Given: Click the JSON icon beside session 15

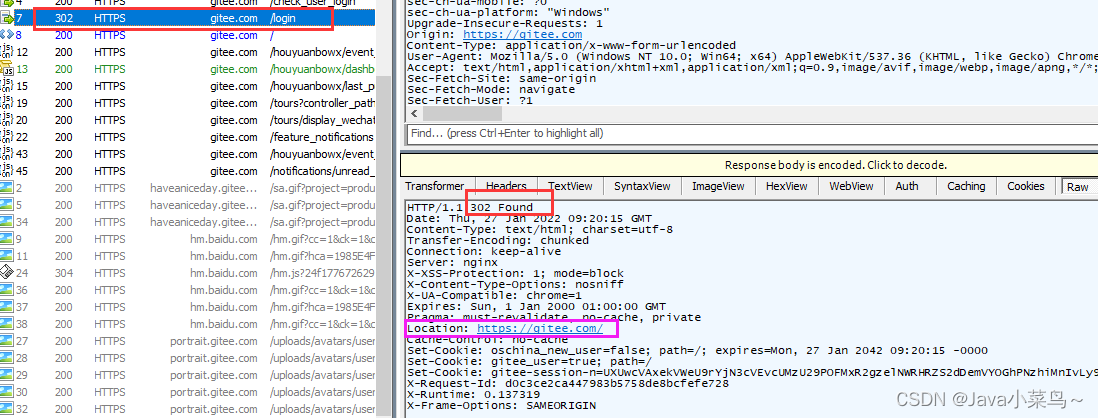Looking at the screenshot, I should [7, 86].
